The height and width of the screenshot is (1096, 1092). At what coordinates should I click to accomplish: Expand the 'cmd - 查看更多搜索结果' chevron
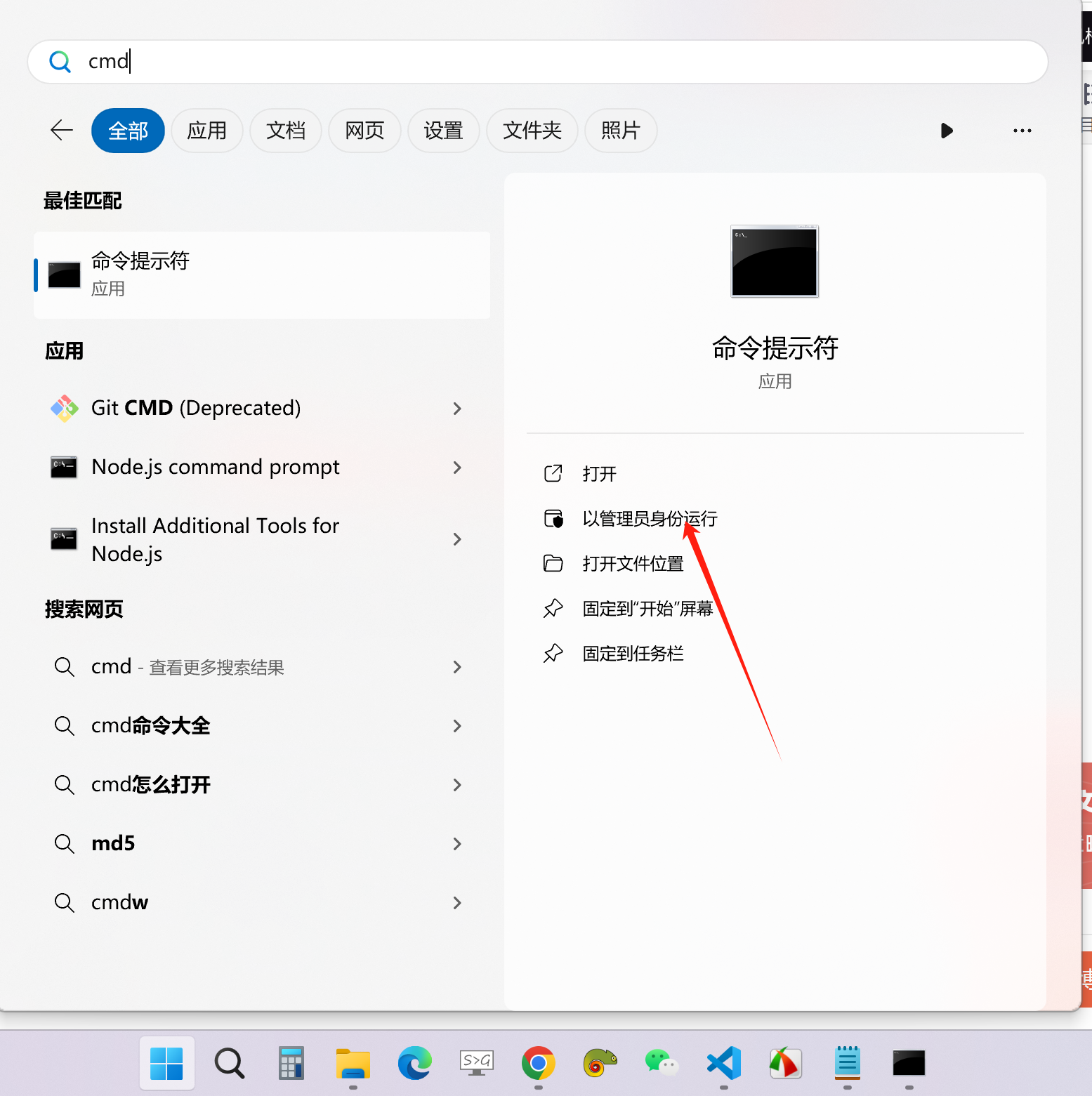[457, 666]
